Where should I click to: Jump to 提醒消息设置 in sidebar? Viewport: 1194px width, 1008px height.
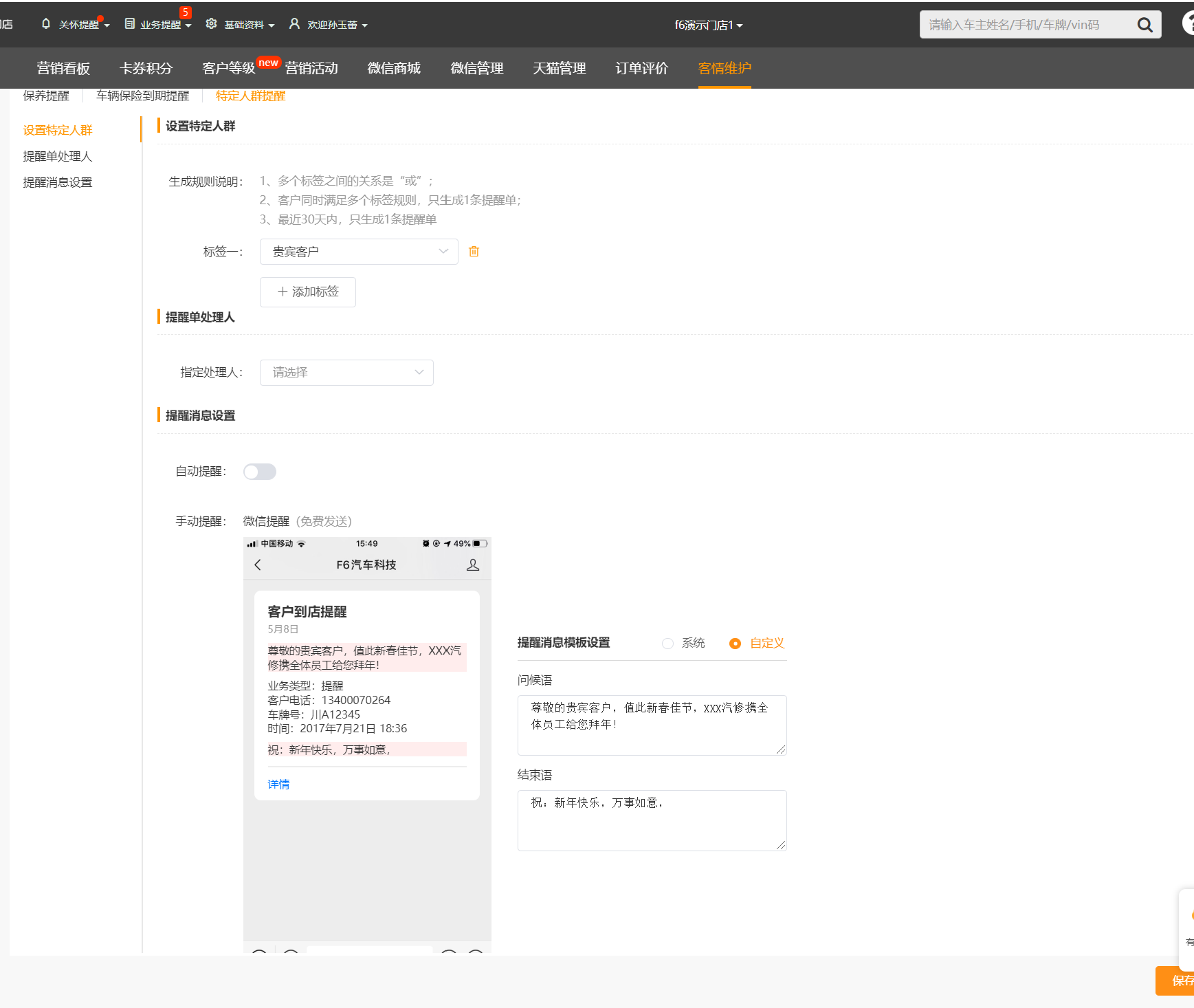pos(58,182)
